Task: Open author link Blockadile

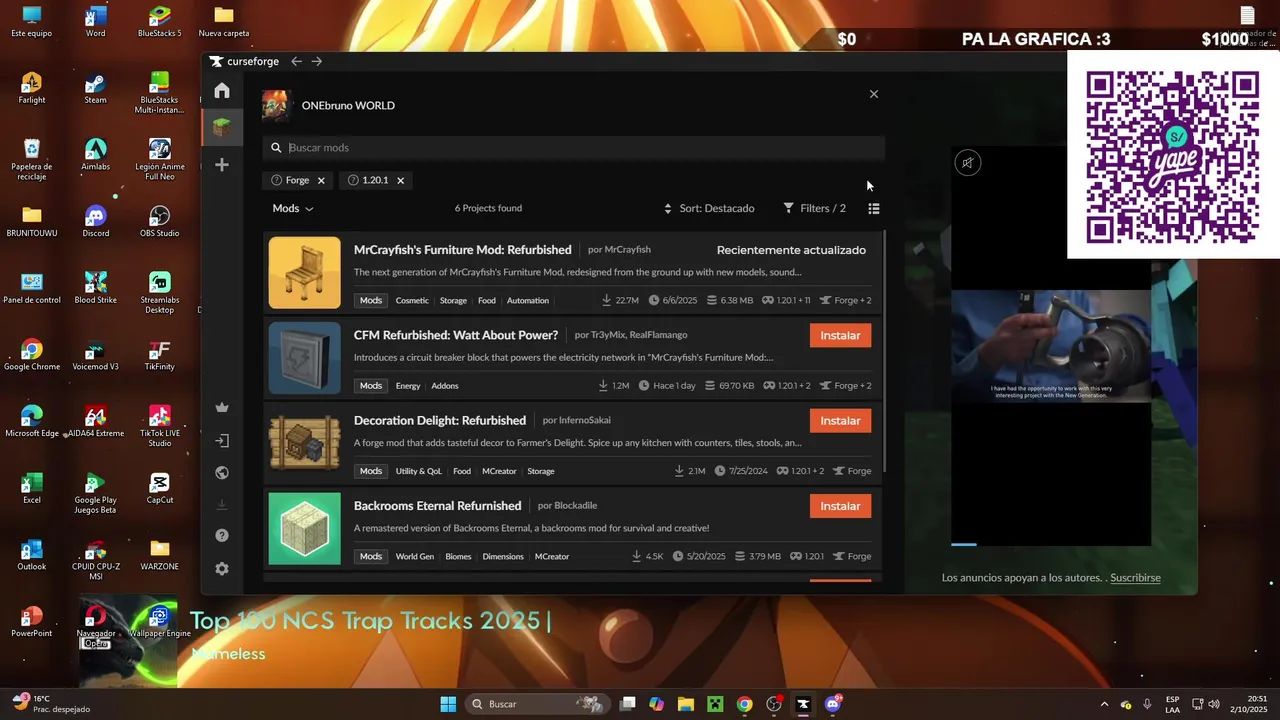Action: 575,506
